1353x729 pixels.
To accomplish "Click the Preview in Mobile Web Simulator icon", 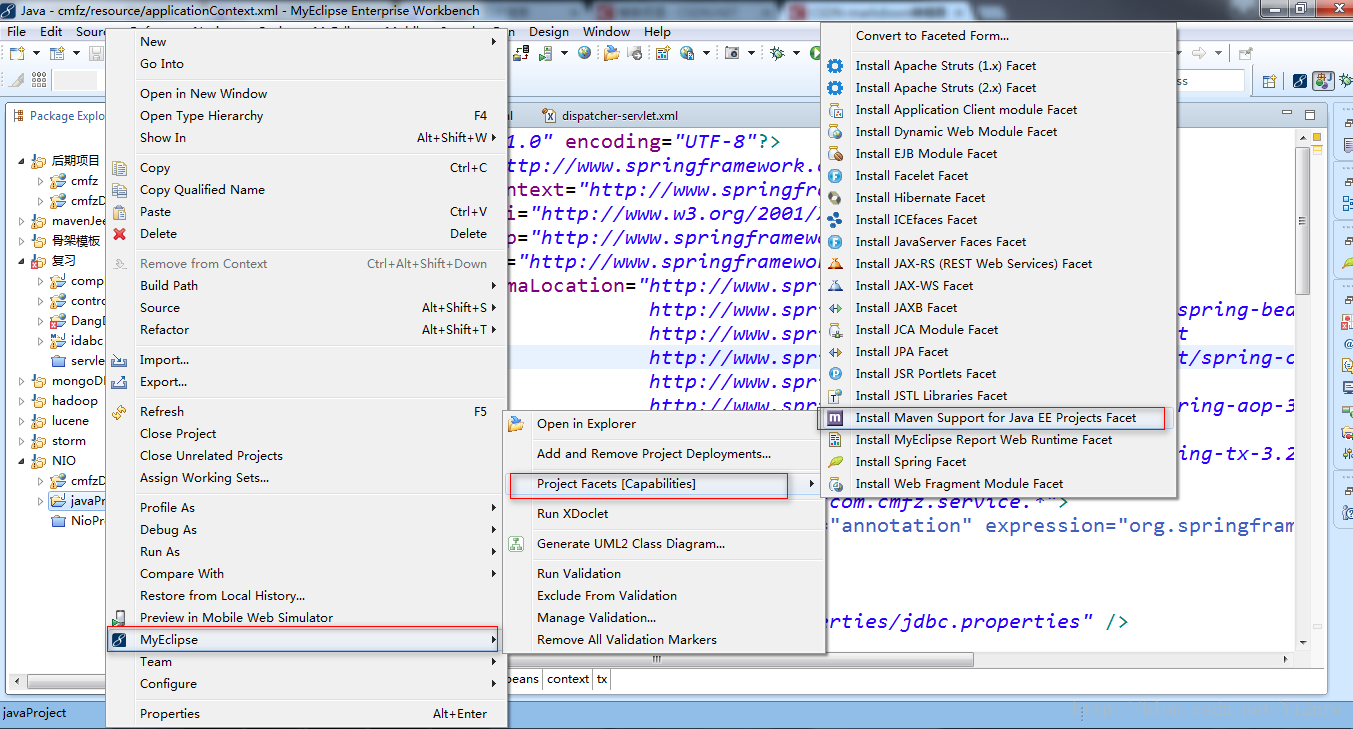I will (x=120, y=618).
